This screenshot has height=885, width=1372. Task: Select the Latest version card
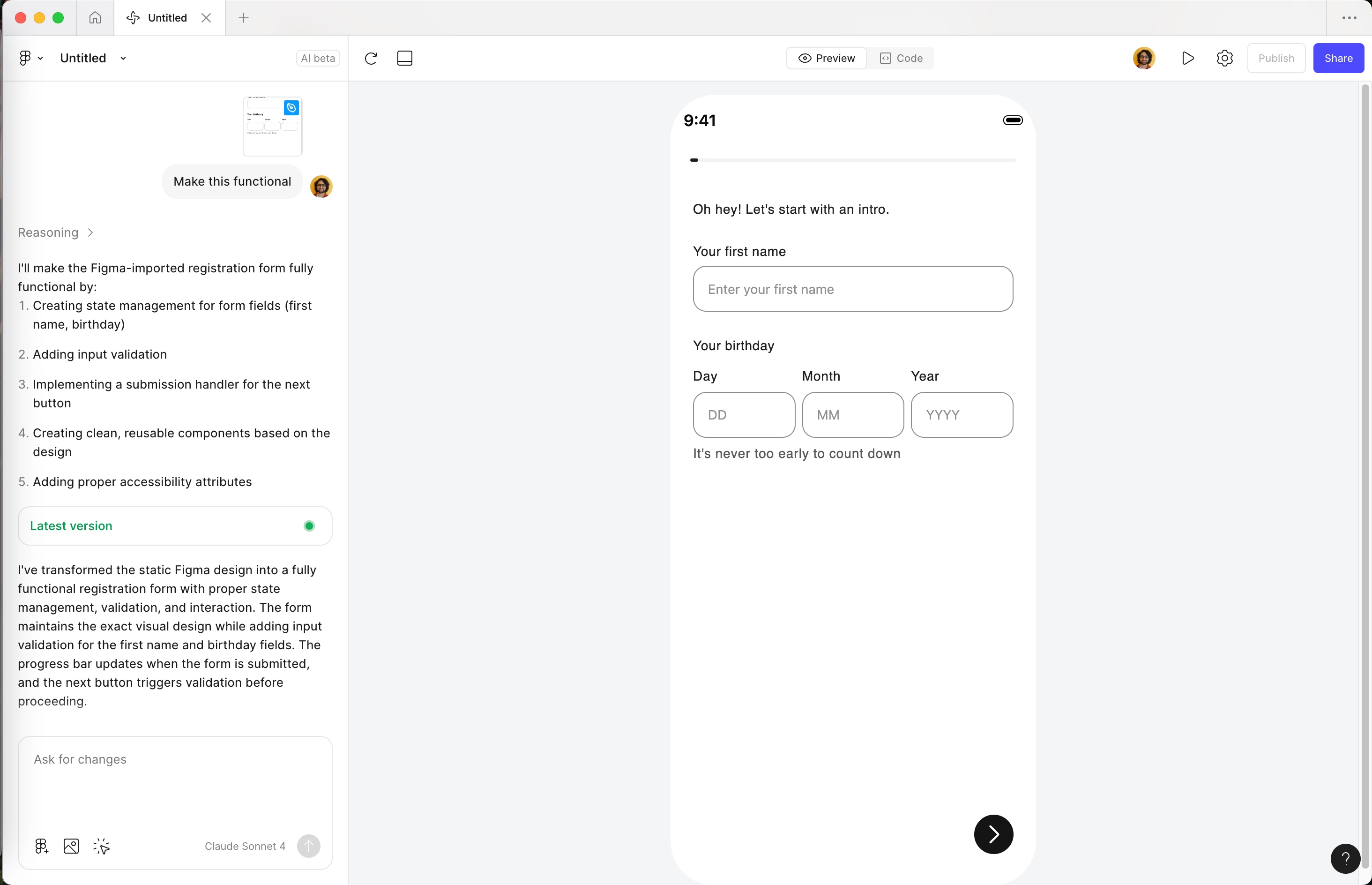(175, 526)
